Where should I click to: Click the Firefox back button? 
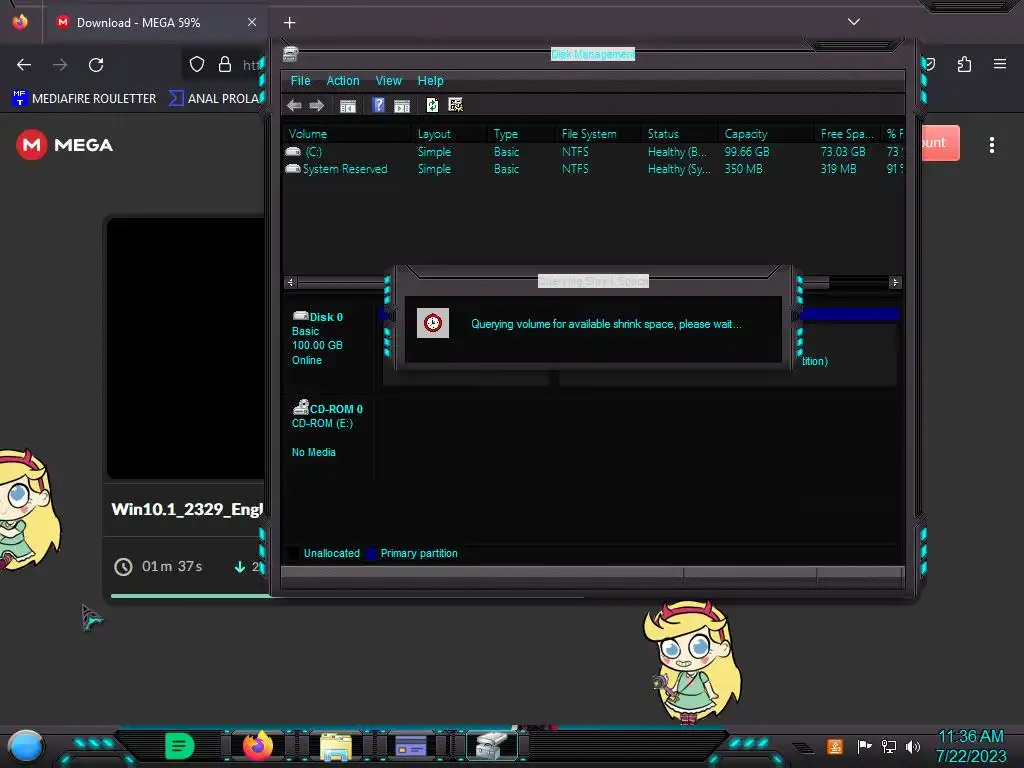pos(24,65)
